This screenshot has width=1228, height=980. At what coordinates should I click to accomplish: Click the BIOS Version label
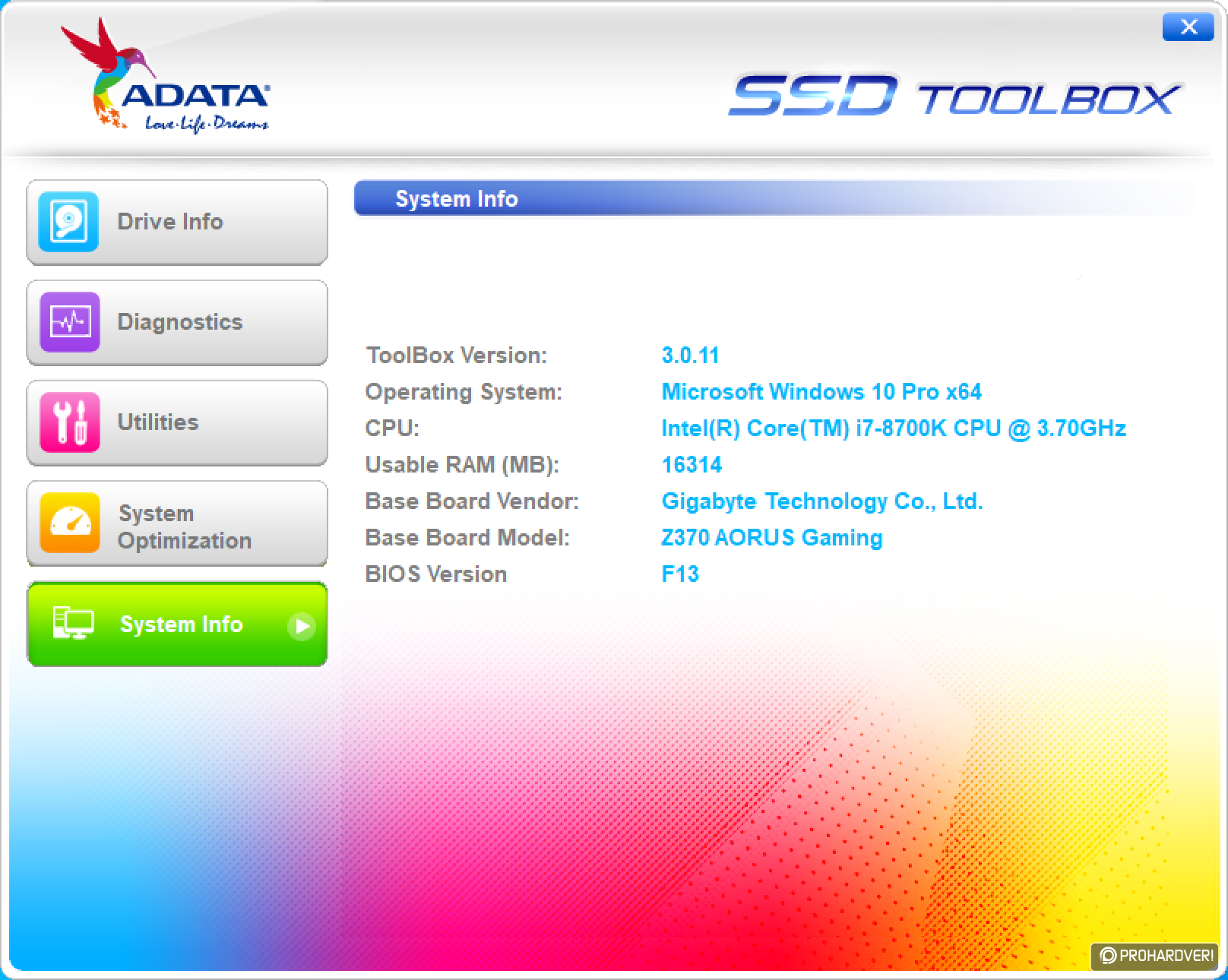coord(436,574)
